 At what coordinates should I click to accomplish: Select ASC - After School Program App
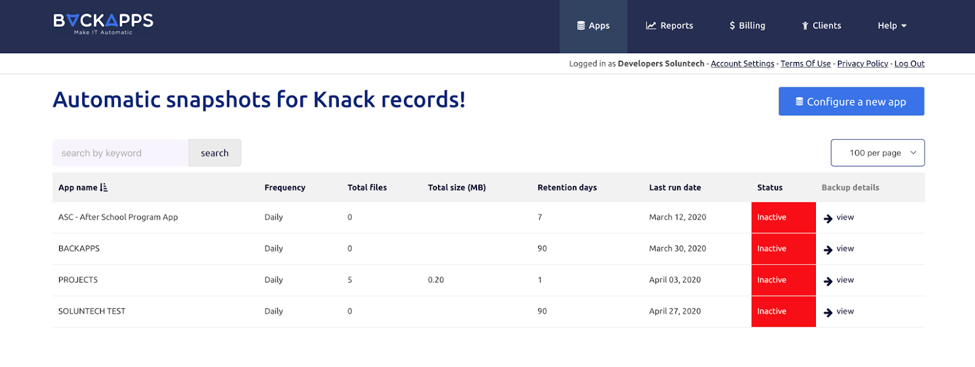[x=118, y=218]
